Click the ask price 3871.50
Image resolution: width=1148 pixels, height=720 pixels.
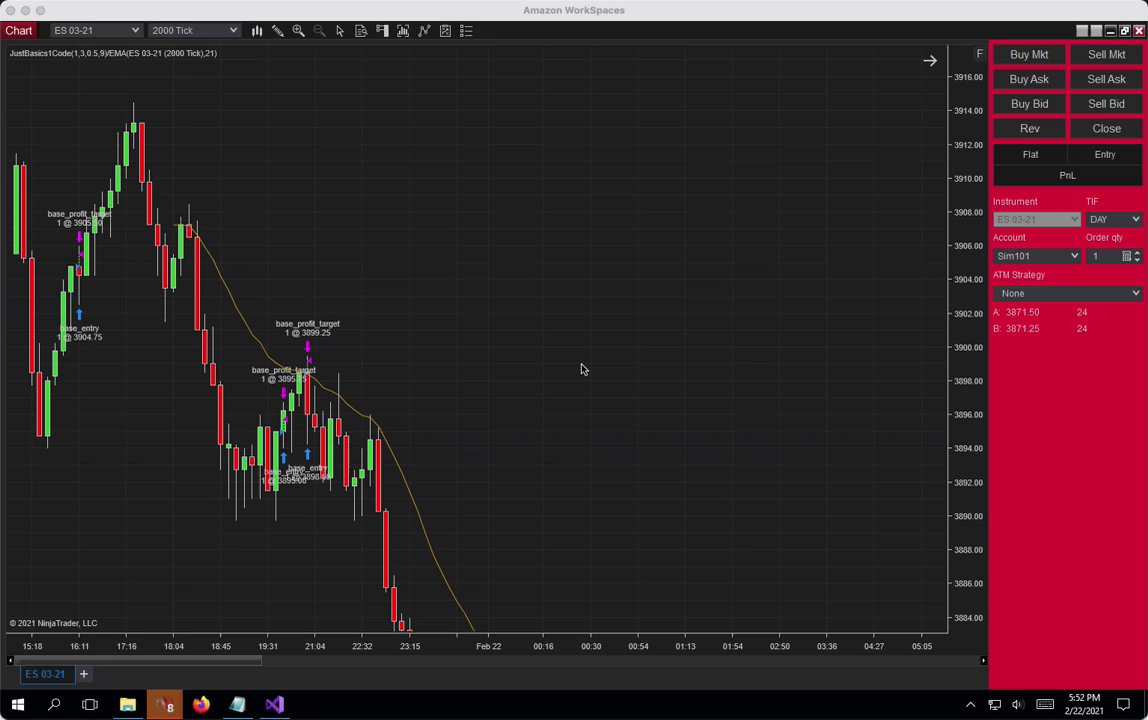tap(1022, 312)
